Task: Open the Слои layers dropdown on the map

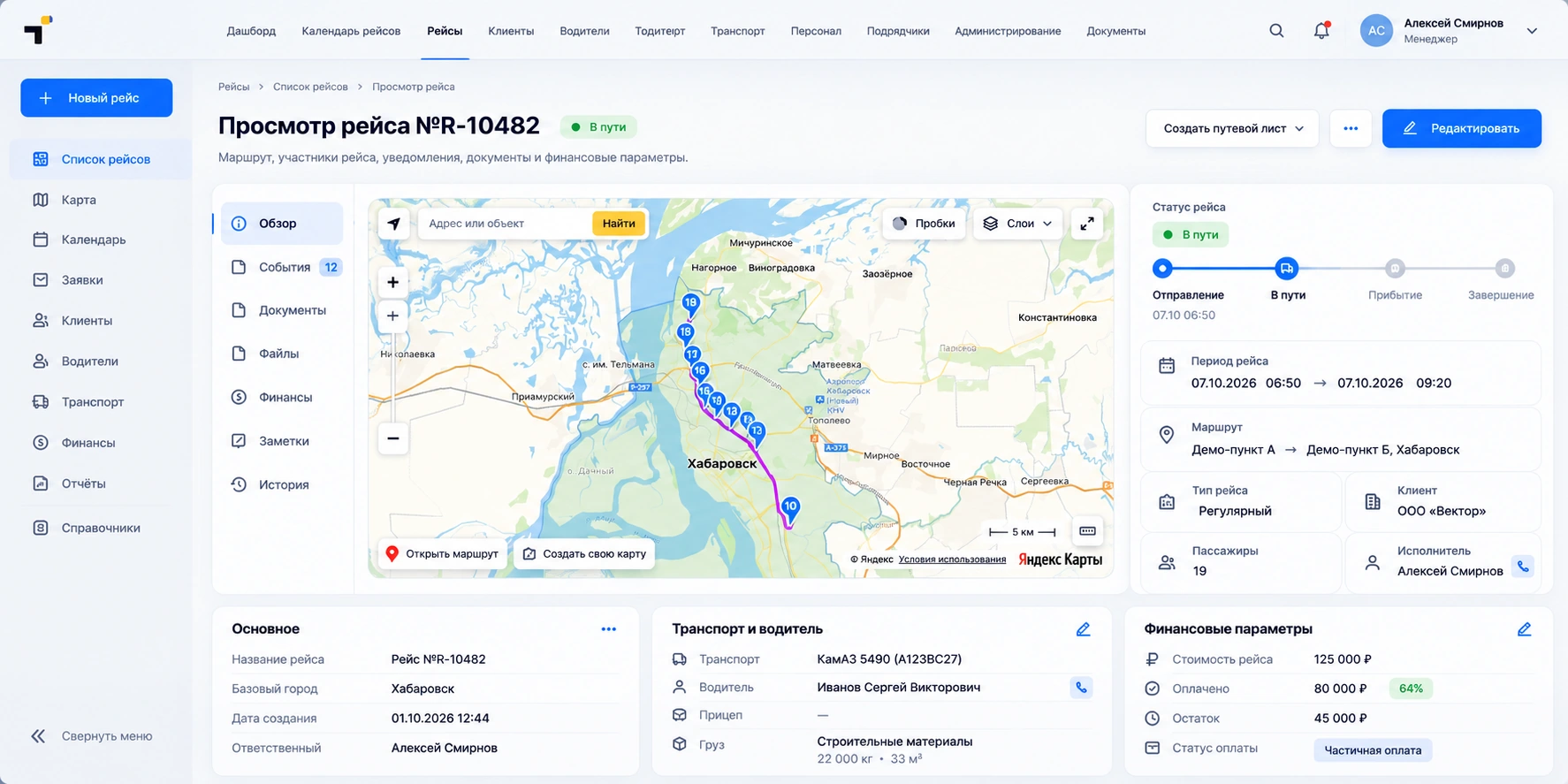Action: [x=1019, y=224]
